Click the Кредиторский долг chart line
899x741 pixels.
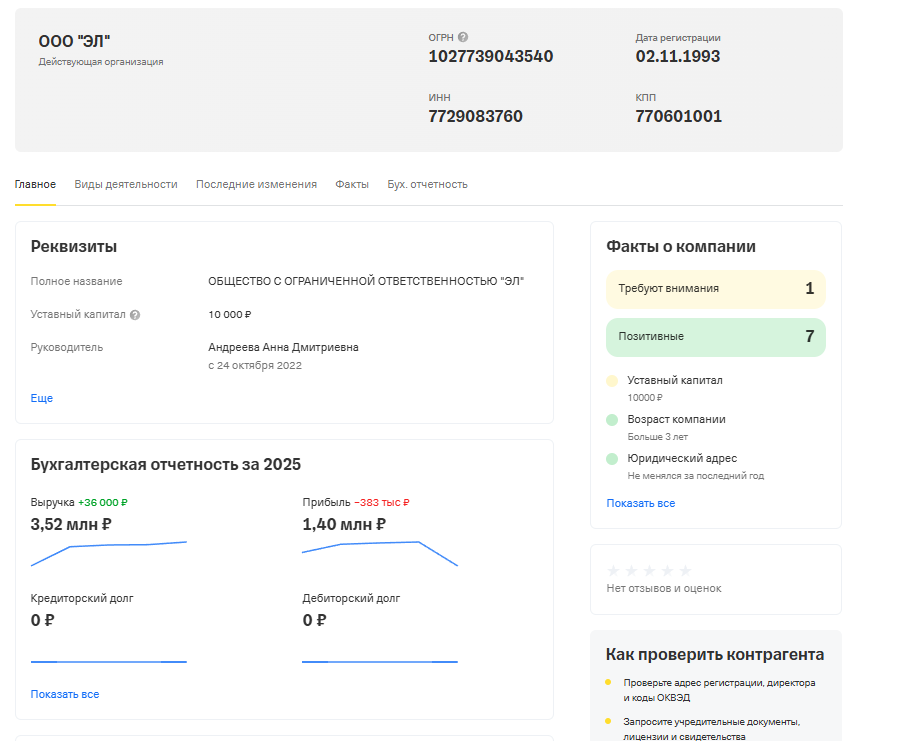pyautogui.click(x=109, y=662)
